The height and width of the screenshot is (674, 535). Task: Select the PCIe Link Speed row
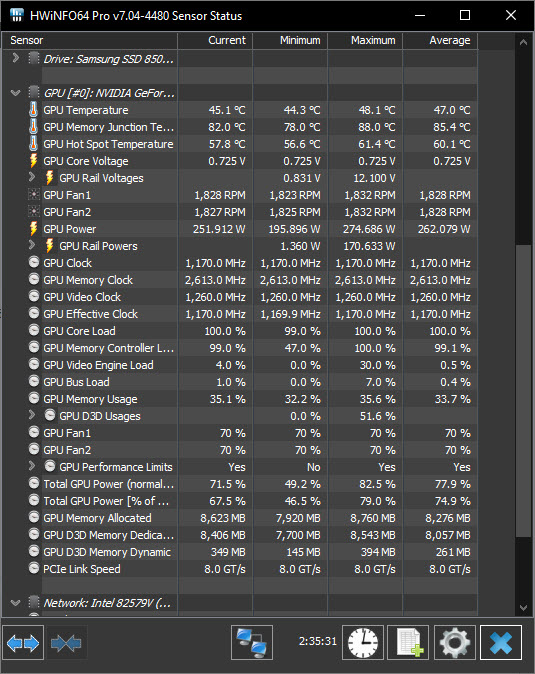(240, 569)
